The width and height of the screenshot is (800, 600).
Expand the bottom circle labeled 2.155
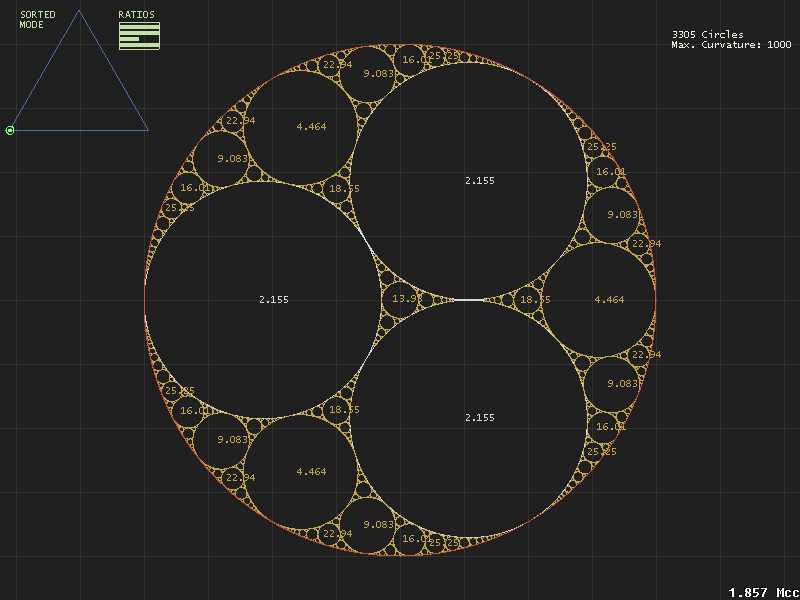[x=481, y=418]
